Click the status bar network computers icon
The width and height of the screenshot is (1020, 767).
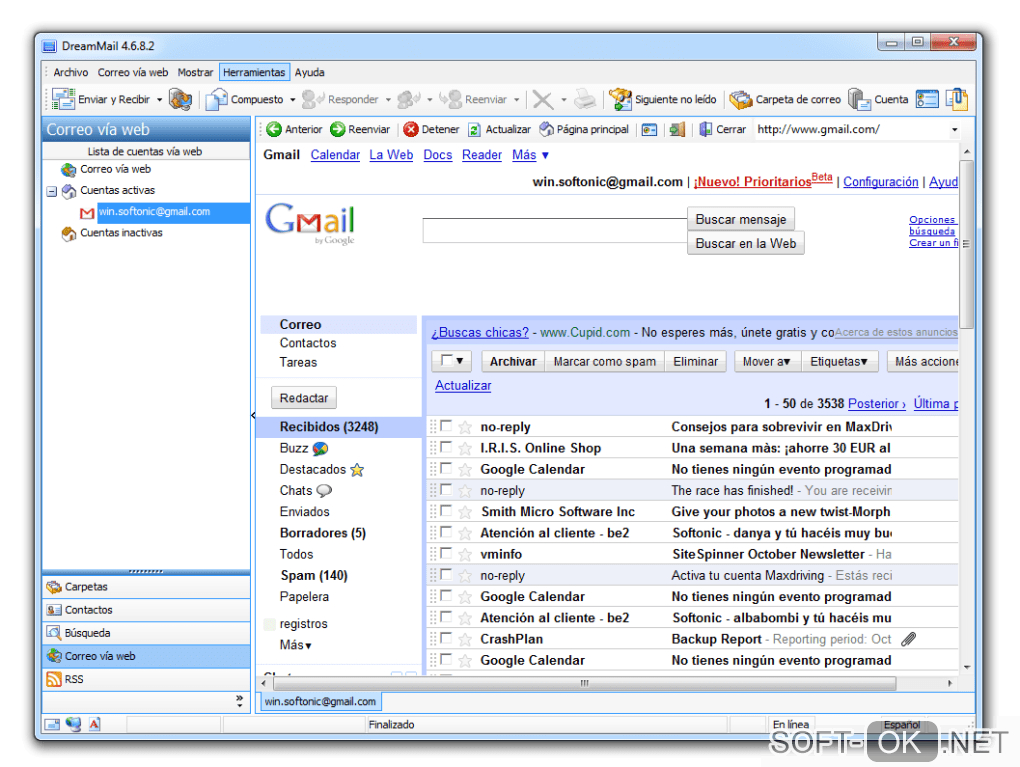(x=73, y=723)
